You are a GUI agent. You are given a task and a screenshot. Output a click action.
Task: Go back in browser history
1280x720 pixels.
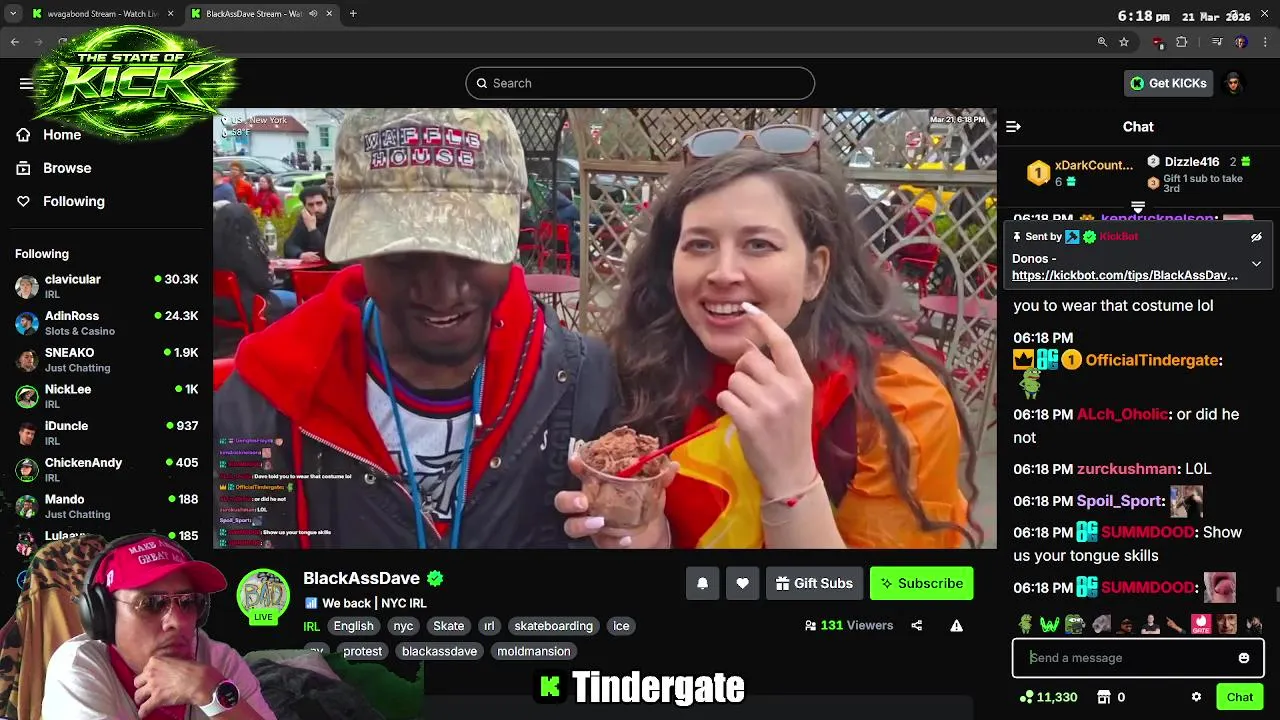15,42
